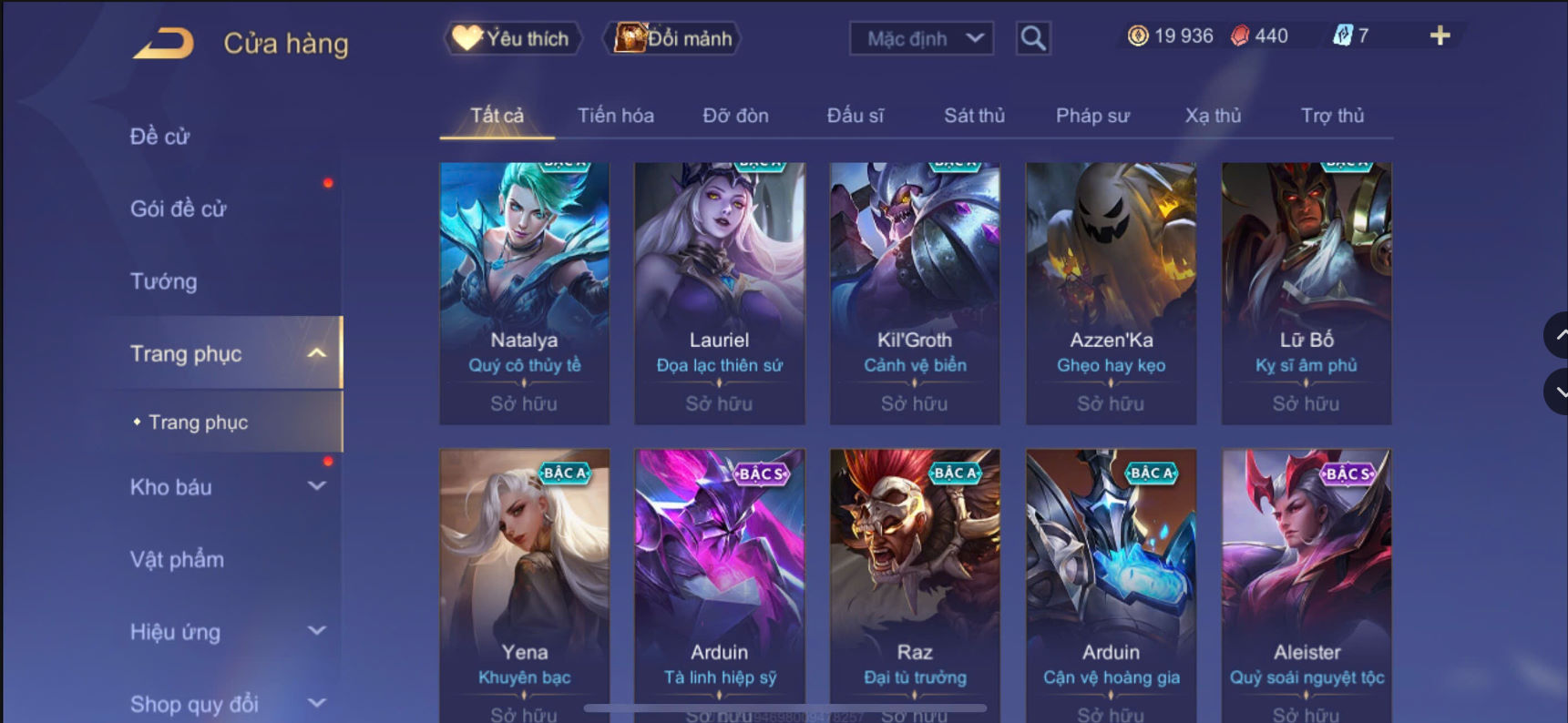Open Đổi mảnh fragment exchange
The height and width of the screenshot is (723, 1568).
[x=672, y=38]
